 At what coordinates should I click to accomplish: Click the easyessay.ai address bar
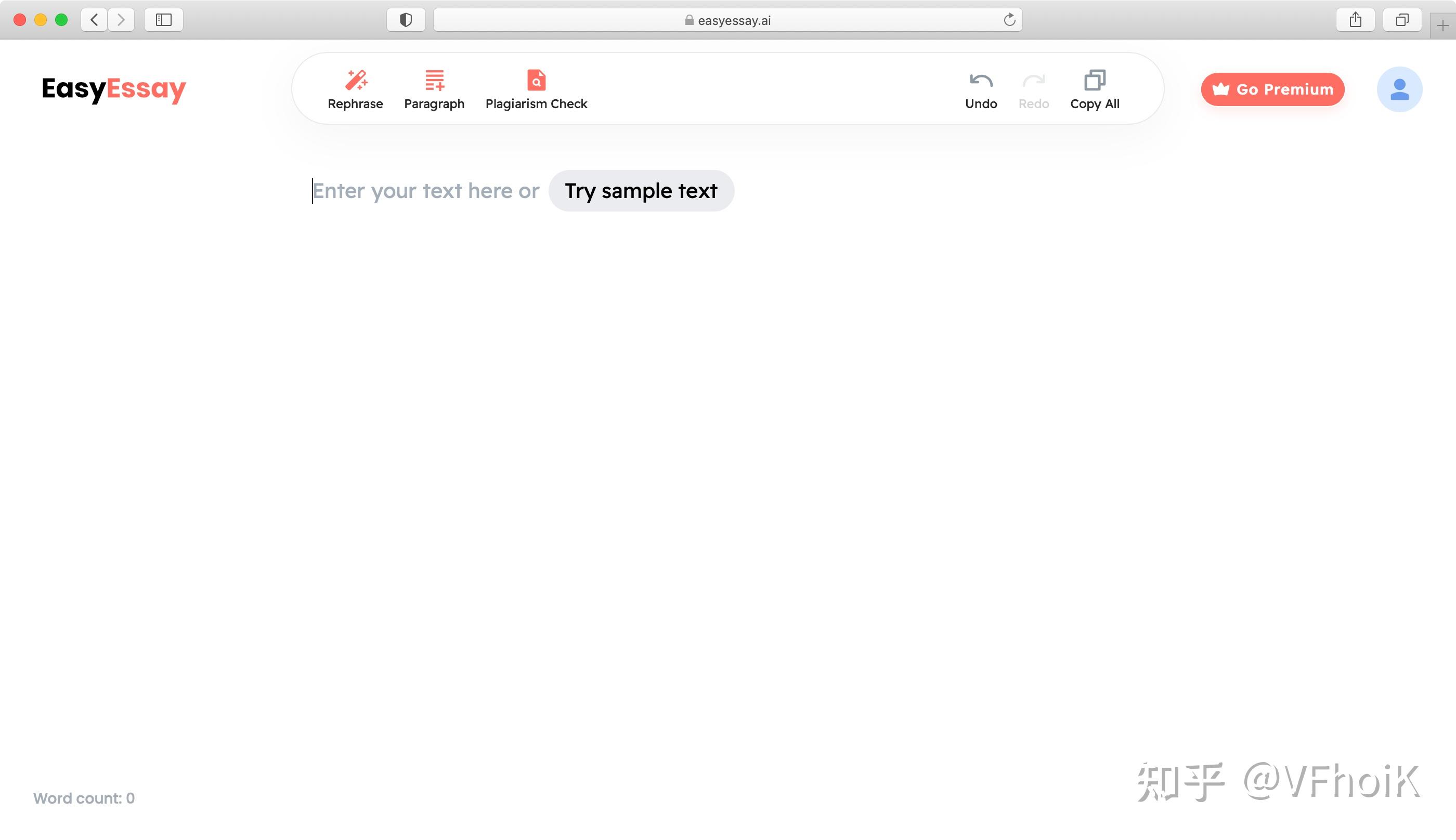(727, 20)
